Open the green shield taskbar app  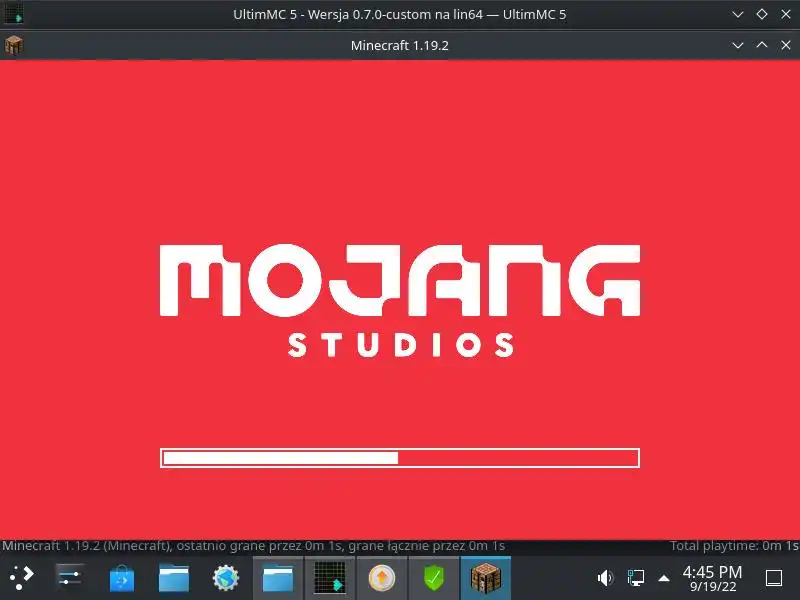coord(434,578)
